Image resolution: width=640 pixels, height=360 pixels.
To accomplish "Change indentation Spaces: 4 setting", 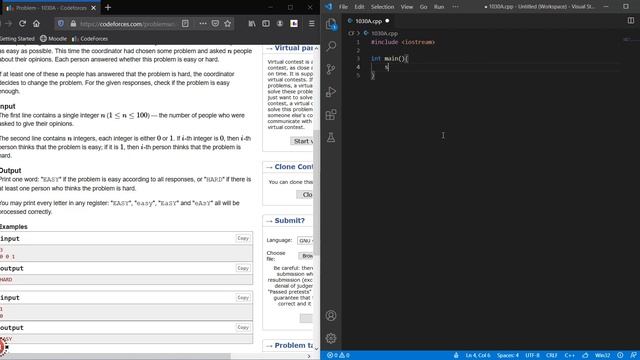I will click(507, 355).
